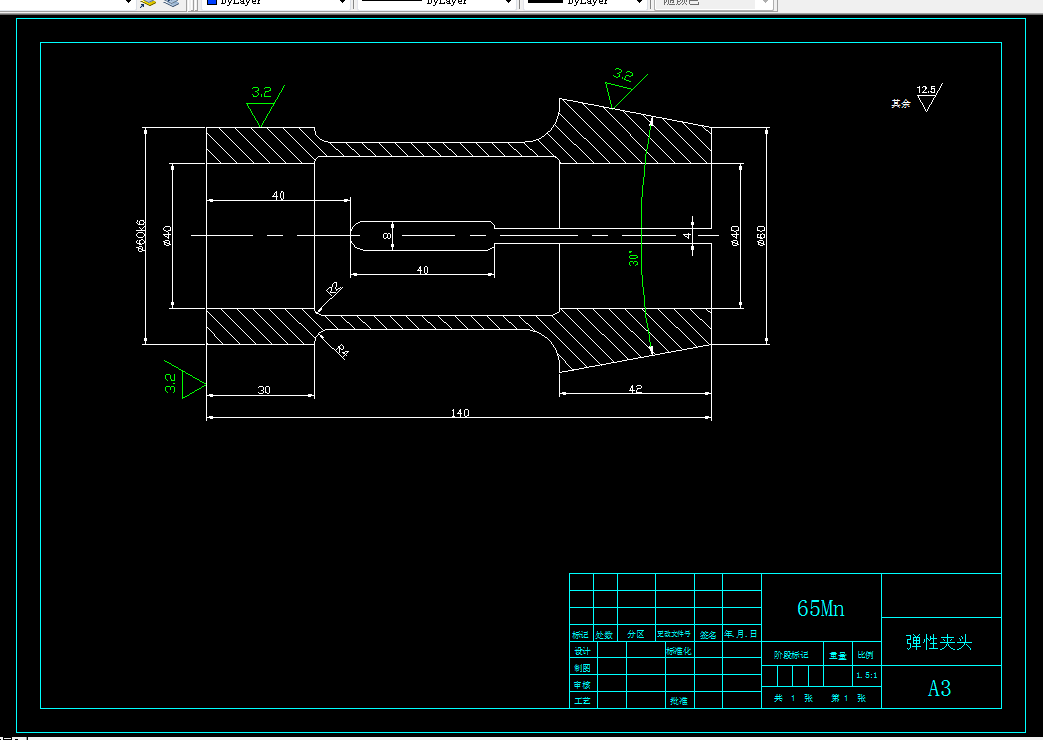Select the top-left 3.2 roughness symbol
1043x740 pixels.
tap(265, 105)
